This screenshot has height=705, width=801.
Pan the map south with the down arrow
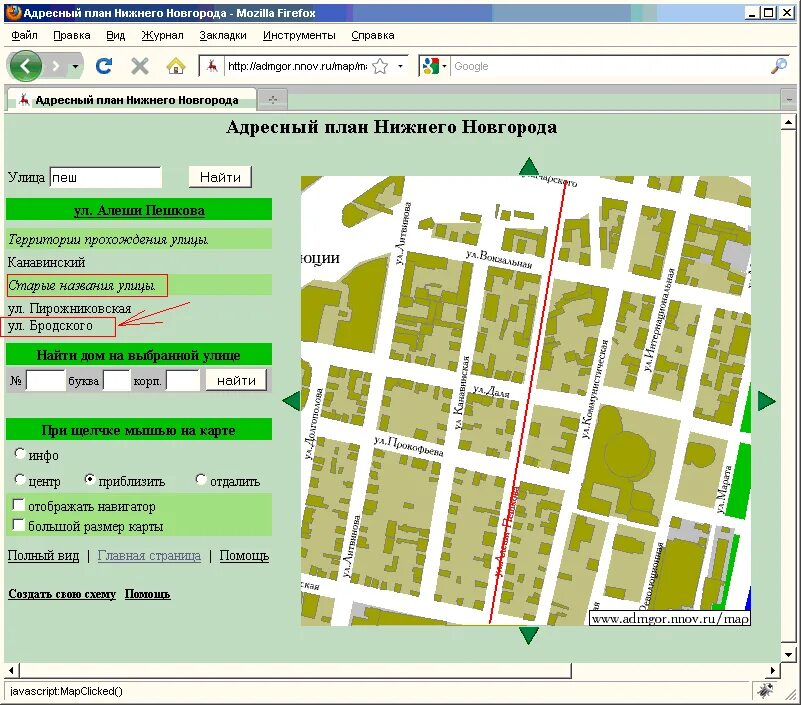click(x=529, y=636)
